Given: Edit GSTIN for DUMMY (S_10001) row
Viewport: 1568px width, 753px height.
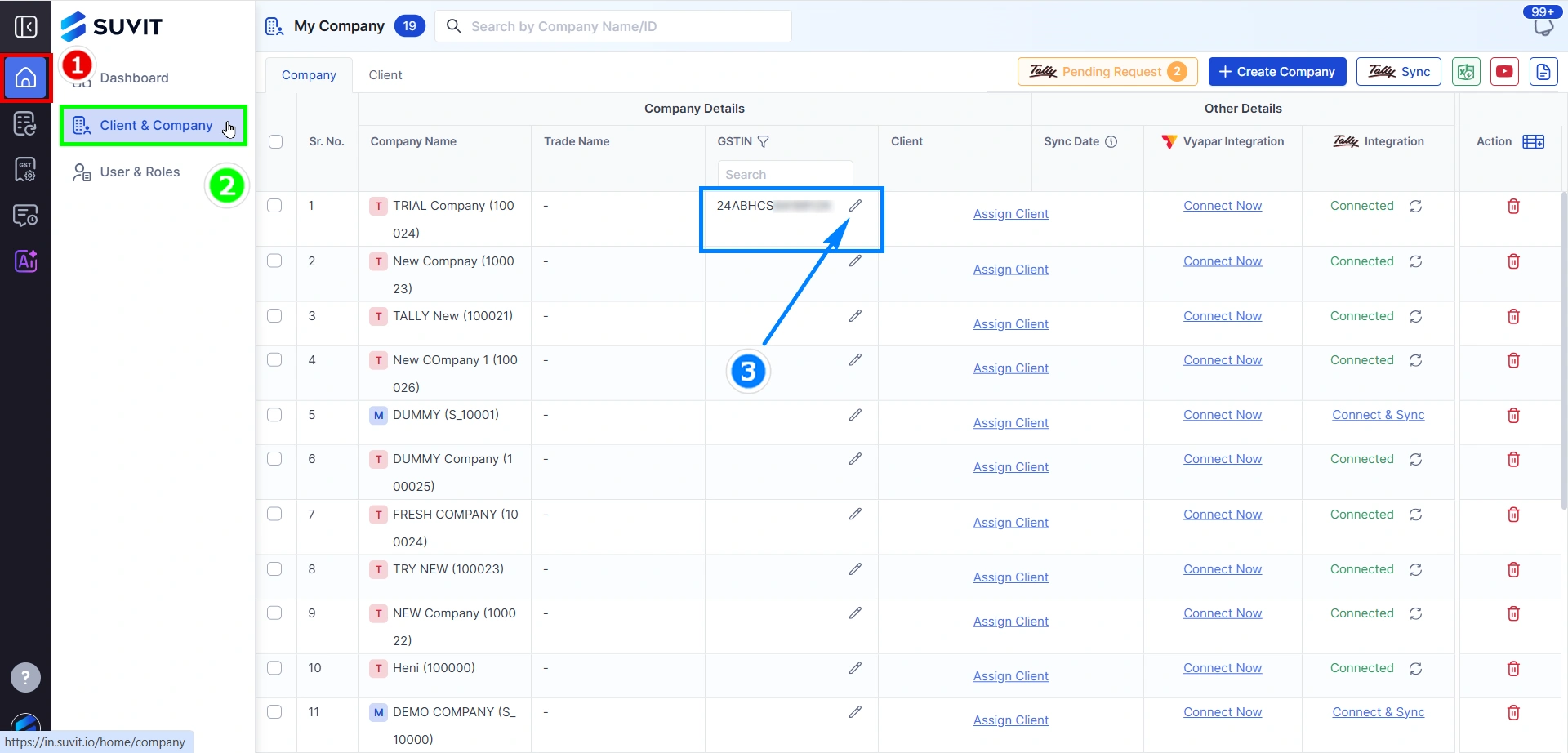Looking at the screenshot, I should point(855,415).
